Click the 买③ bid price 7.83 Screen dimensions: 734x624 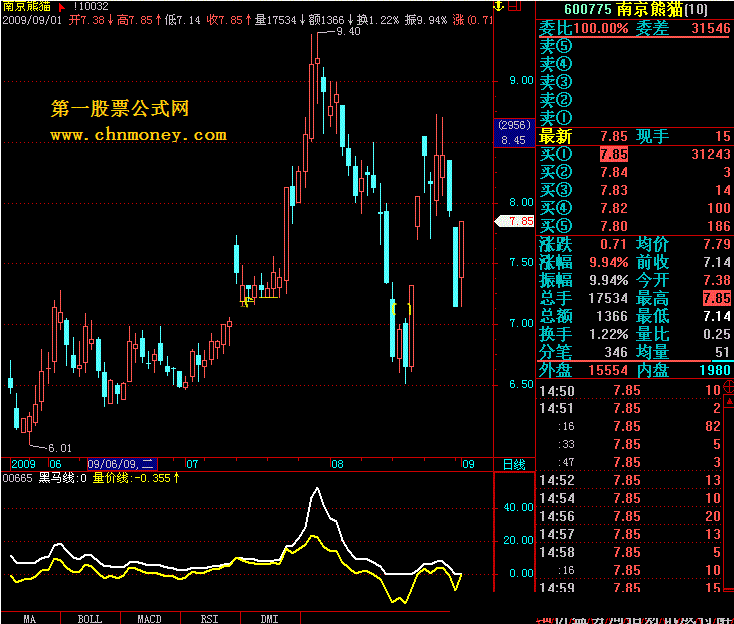[614, 190]
